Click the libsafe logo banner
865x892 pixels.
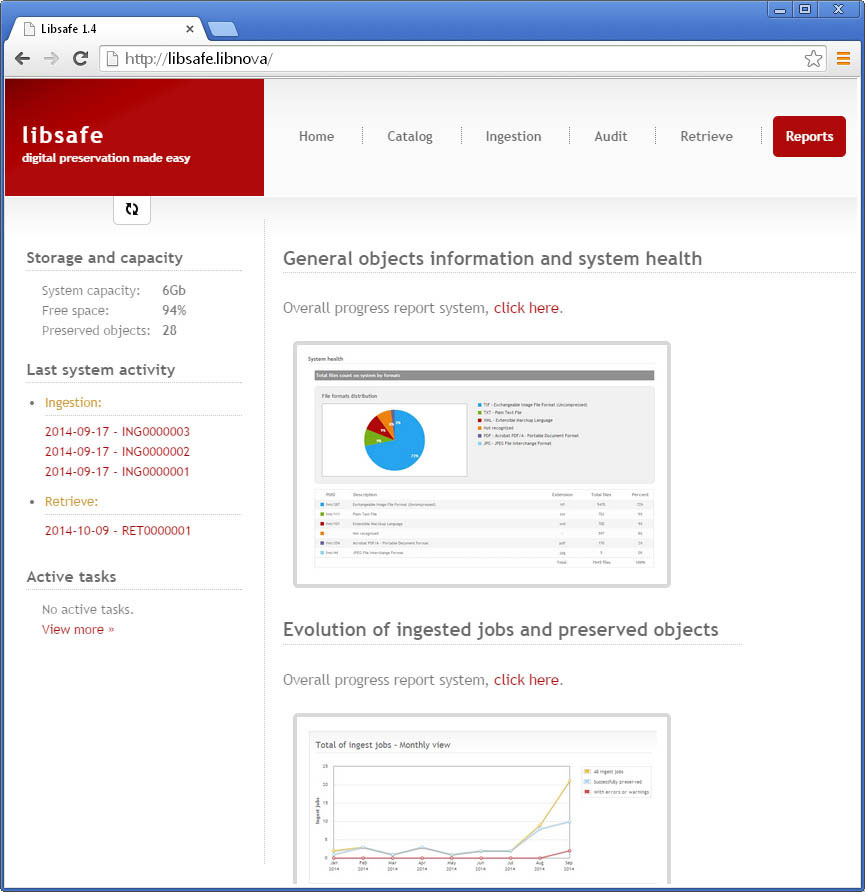(x=134, y=137)
